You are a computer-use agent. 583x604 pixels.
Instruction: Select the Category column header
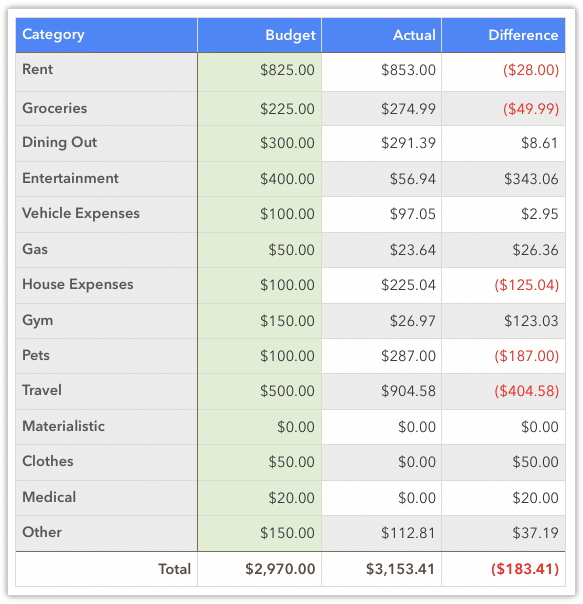point(106,35)
